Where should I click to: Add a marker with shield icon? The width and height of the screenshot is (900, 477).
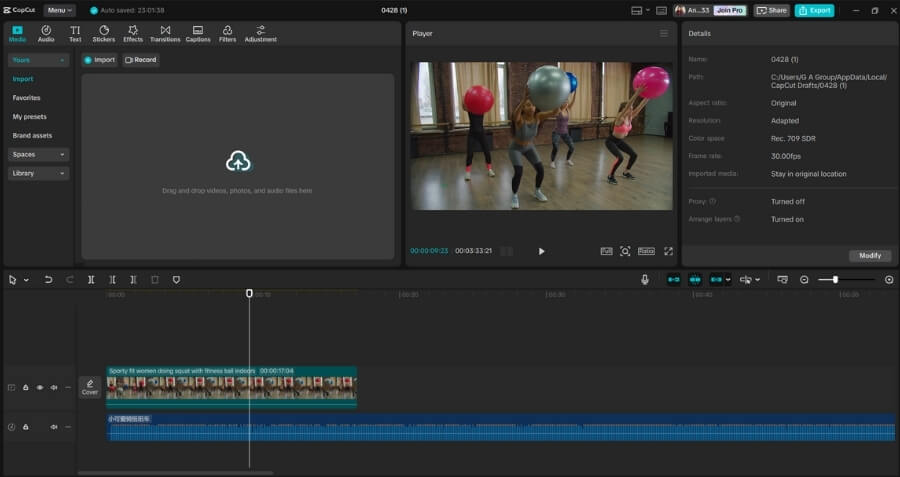176,280
